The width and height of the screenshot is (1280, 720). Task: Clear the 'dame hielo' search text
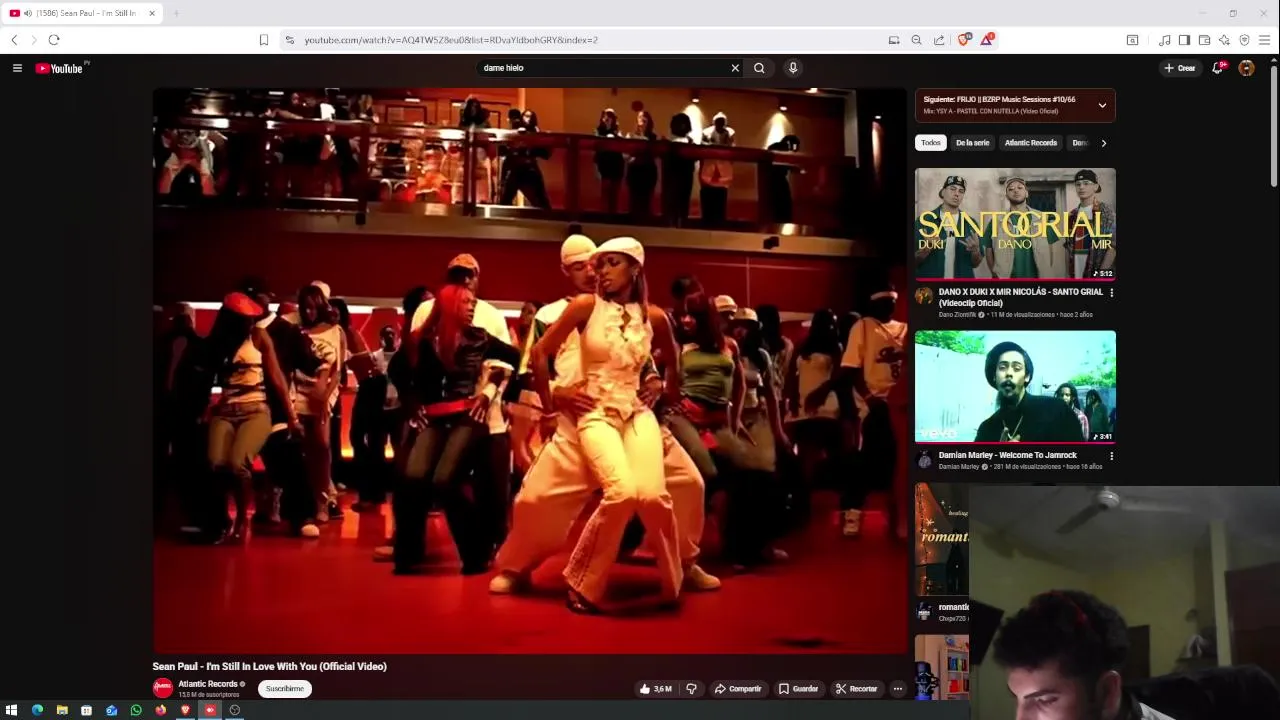tap(735, 68)
